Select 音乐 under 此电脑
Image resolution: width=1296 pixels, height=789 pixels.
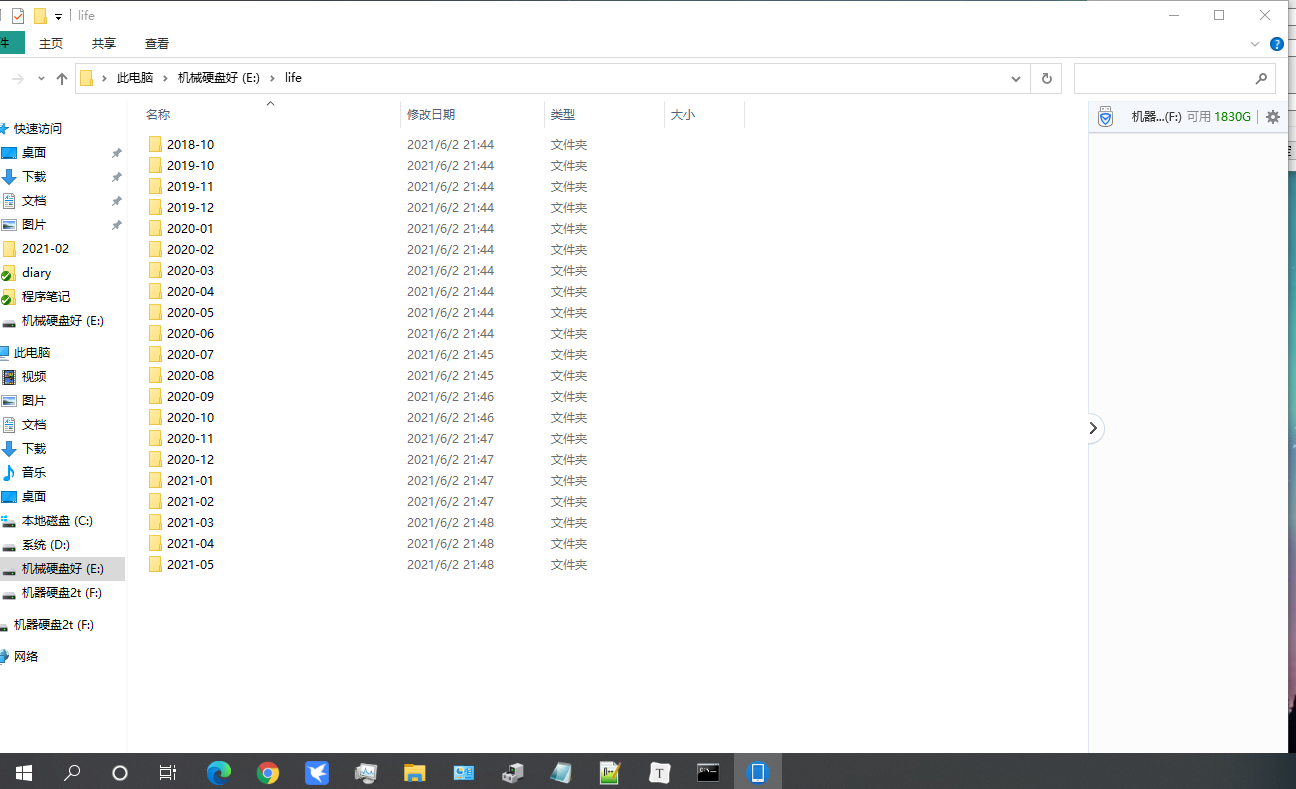[34, 473]
